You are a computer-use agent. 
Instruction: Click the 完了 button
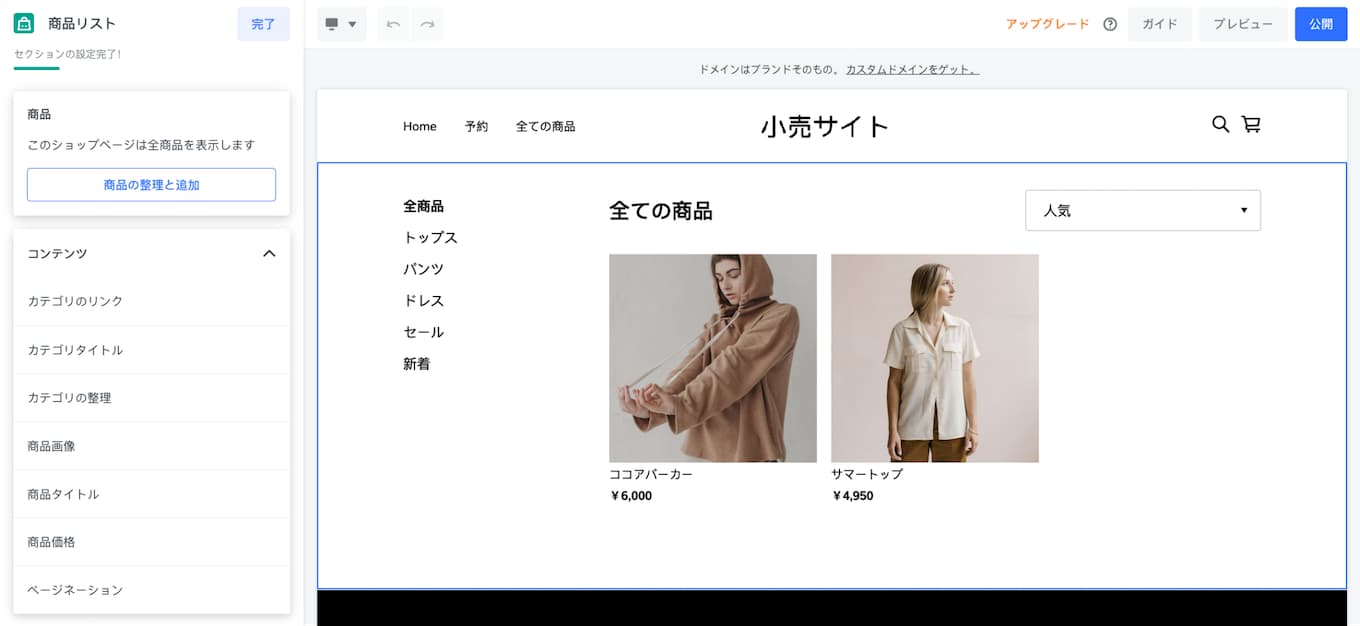[x=263, y=23]
